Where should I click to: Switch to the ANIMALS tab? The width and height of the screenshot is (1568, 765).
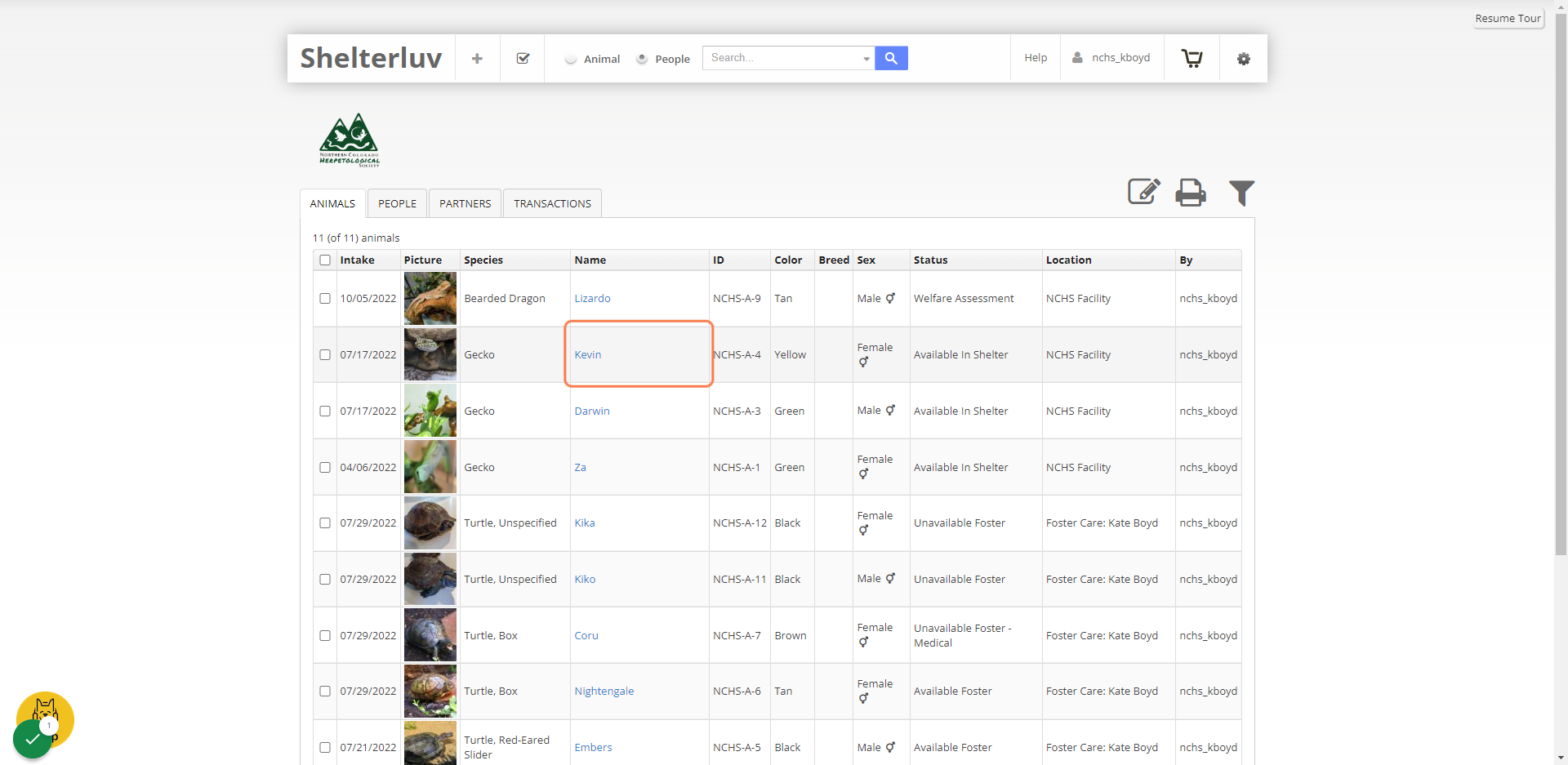pyautogui.click(x=332, y=204)
